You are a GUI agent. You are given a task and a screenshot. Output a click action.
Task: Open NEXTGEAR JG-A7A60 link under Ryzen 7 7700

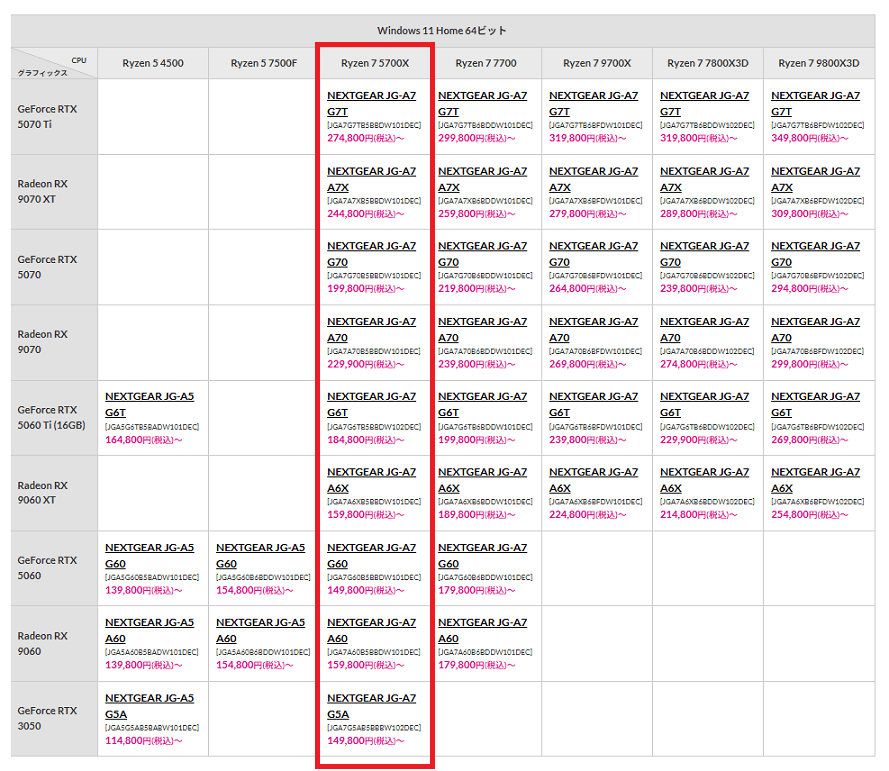(x=482, y=630)
